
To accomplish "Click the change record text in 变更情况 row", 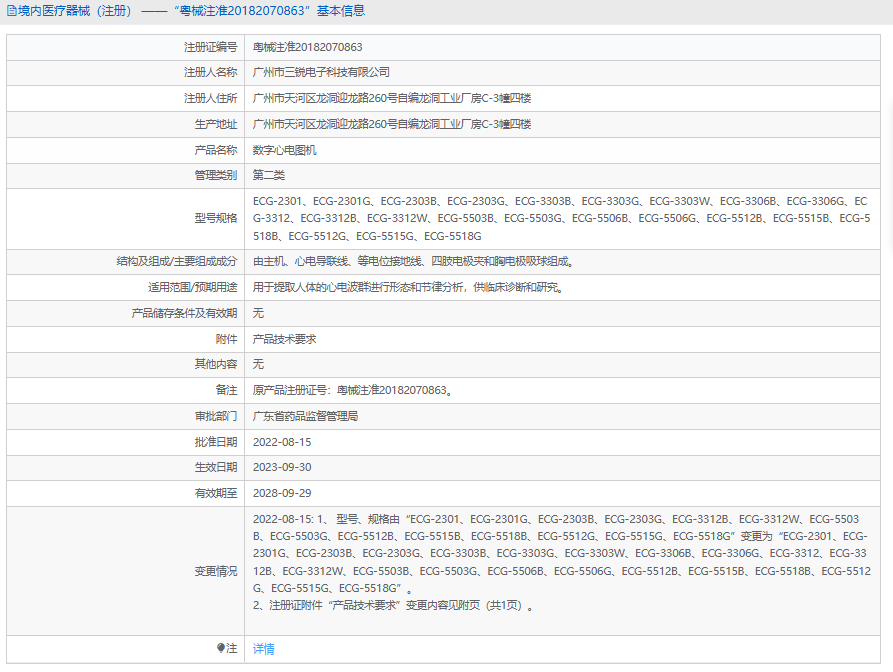I will pos(562,562).
